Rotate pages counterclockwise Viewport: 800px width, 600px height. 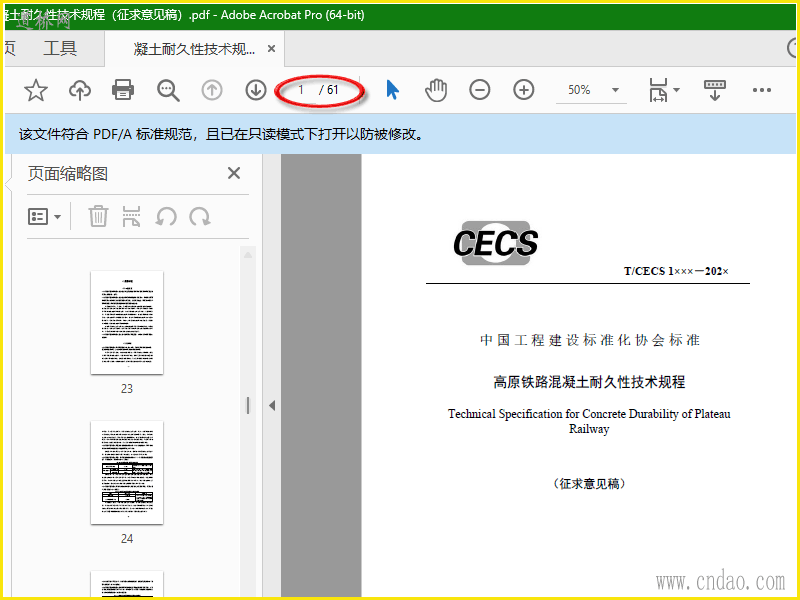point(166,216)
